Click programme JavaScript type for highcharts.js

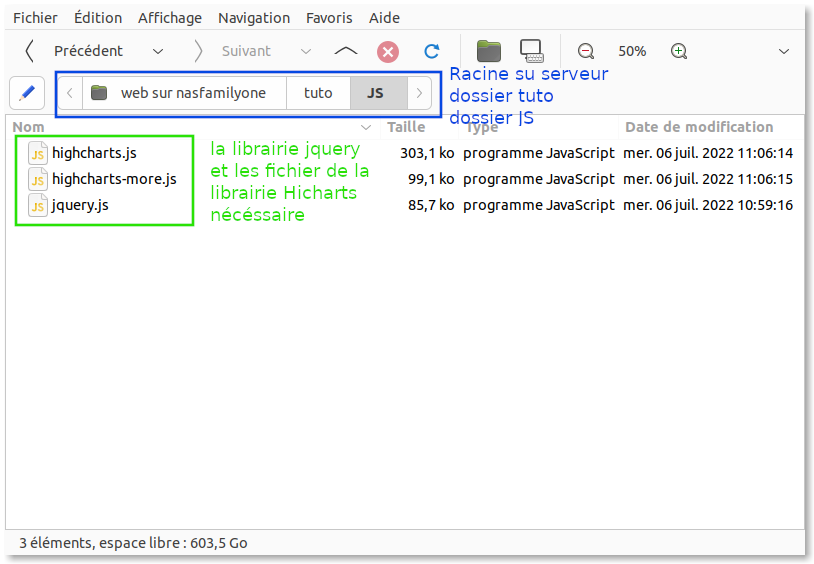coord(538,153)
